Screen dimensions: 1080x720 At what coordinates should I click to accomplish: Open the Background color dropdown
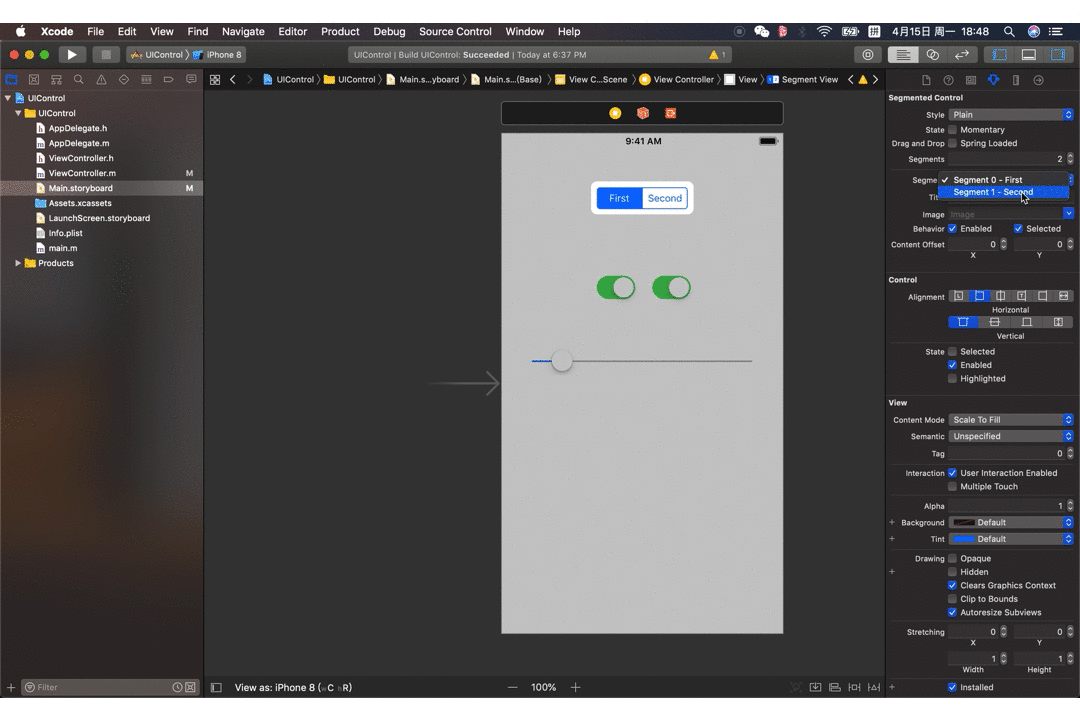click(1010, 522)
